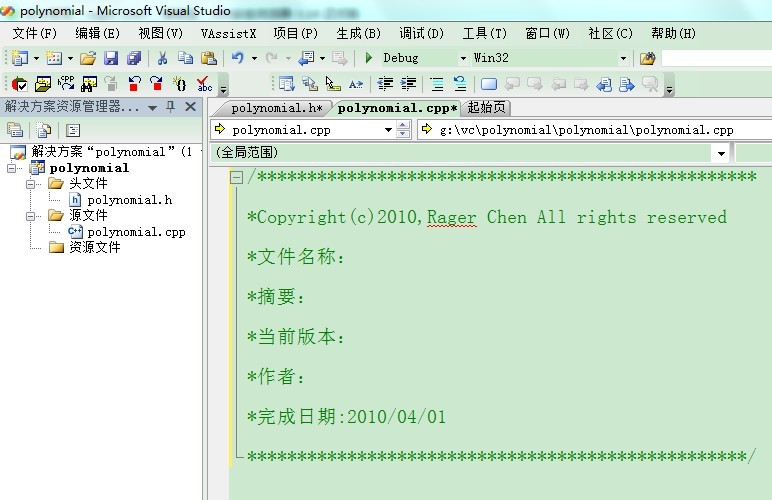Click the find search input box
Screen dimensions: 772x500
716,59
